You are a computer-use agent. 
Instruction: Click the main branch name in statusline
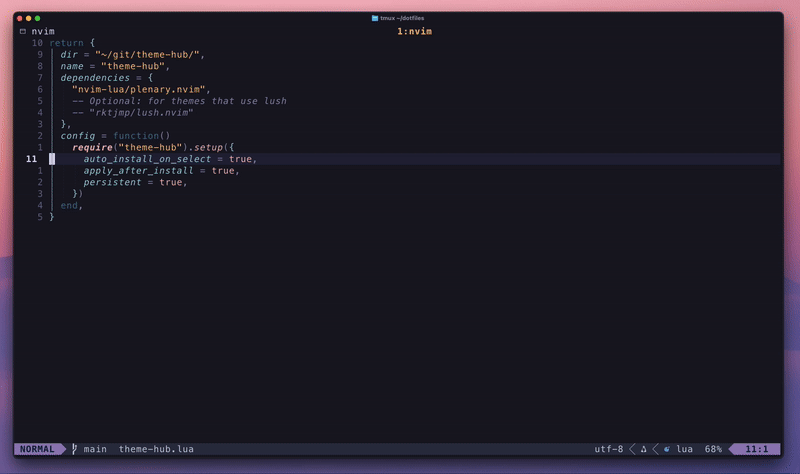pos(95,449)
